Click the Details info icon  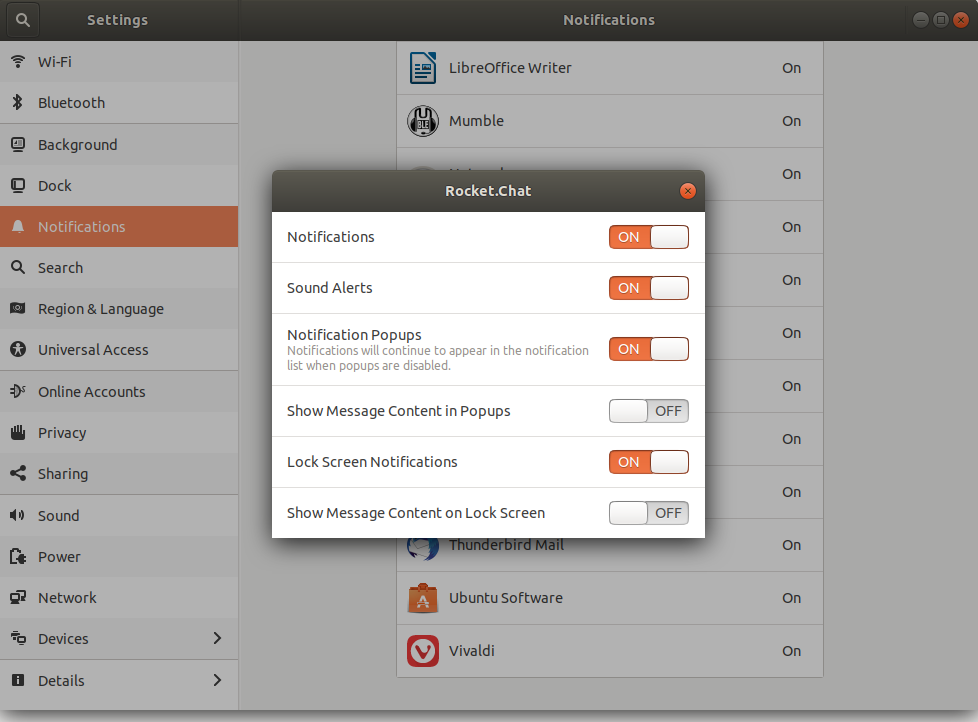(x=18, y=680)
